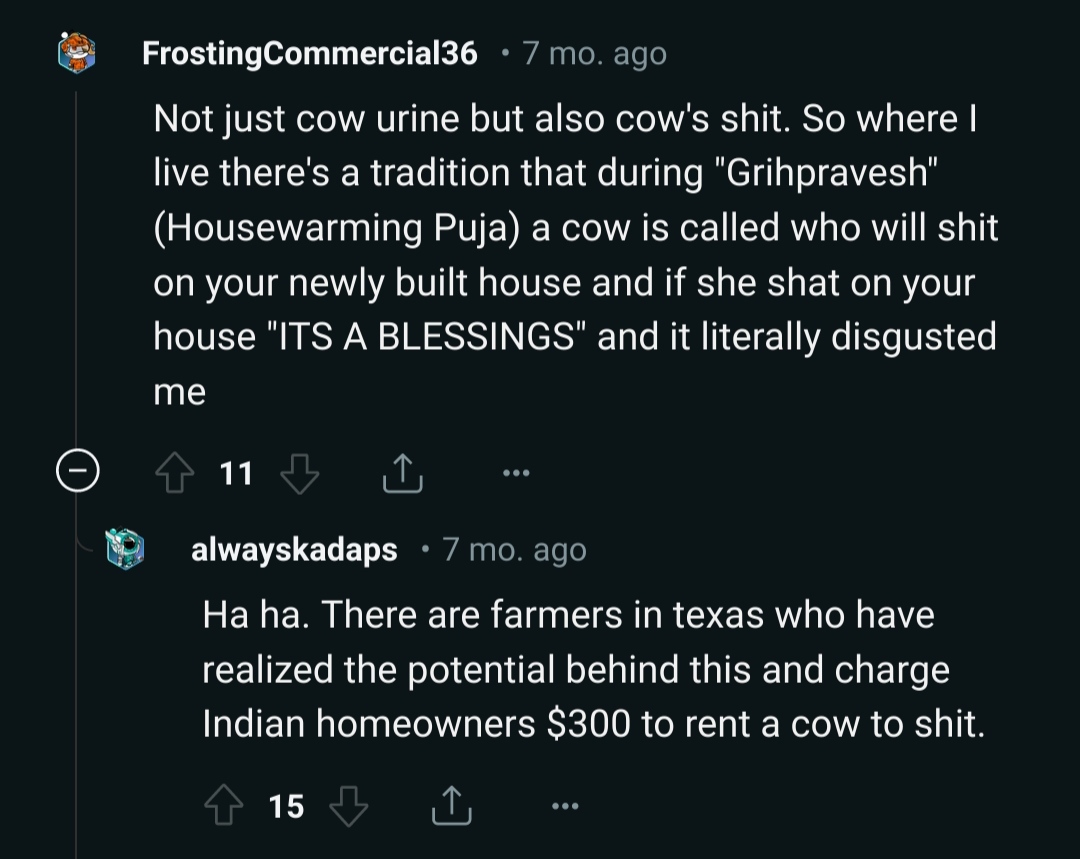Screen dimensions: 1080x859
Task: Upvote the alwayskadaps reply
Action: 222,805
